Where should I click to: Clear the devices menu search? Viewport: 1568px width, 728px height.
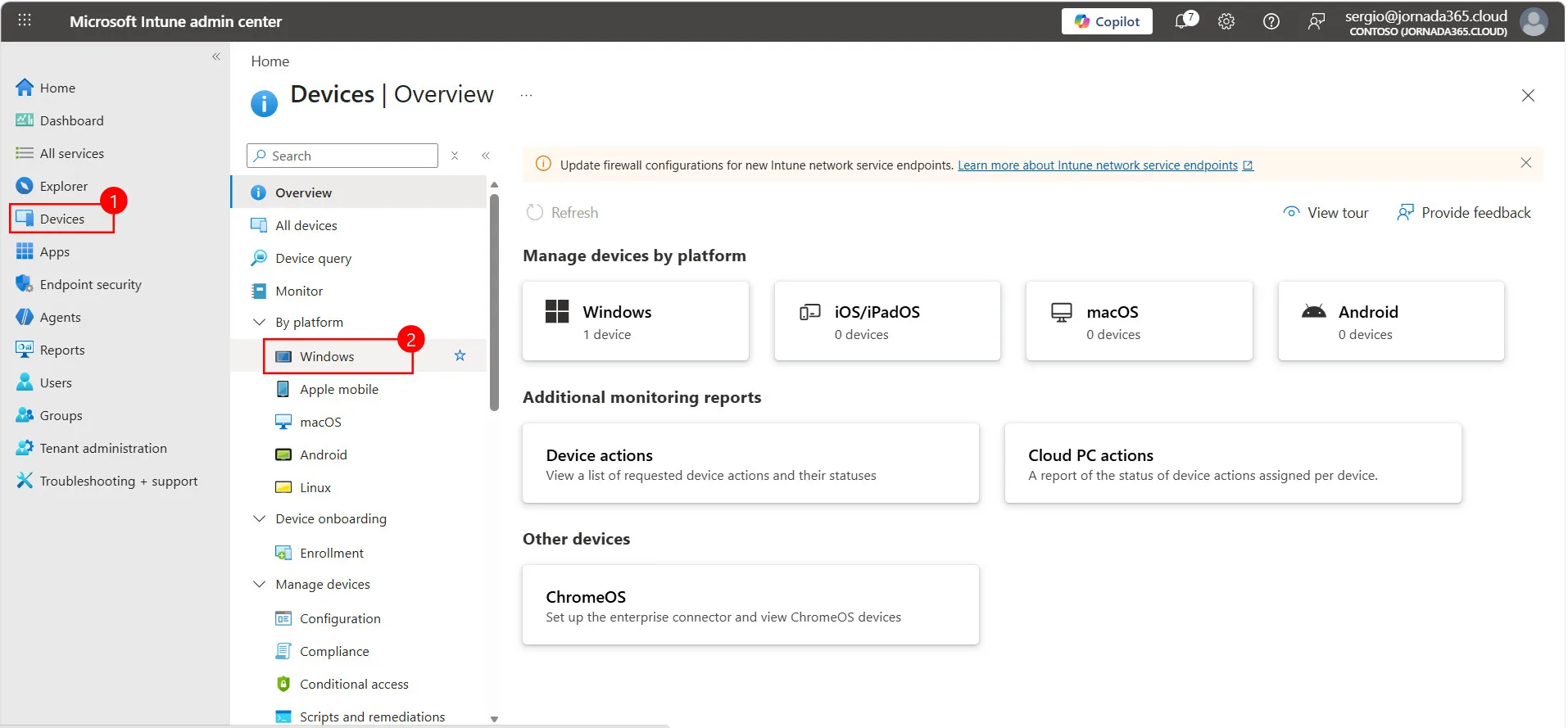(455, 156)
